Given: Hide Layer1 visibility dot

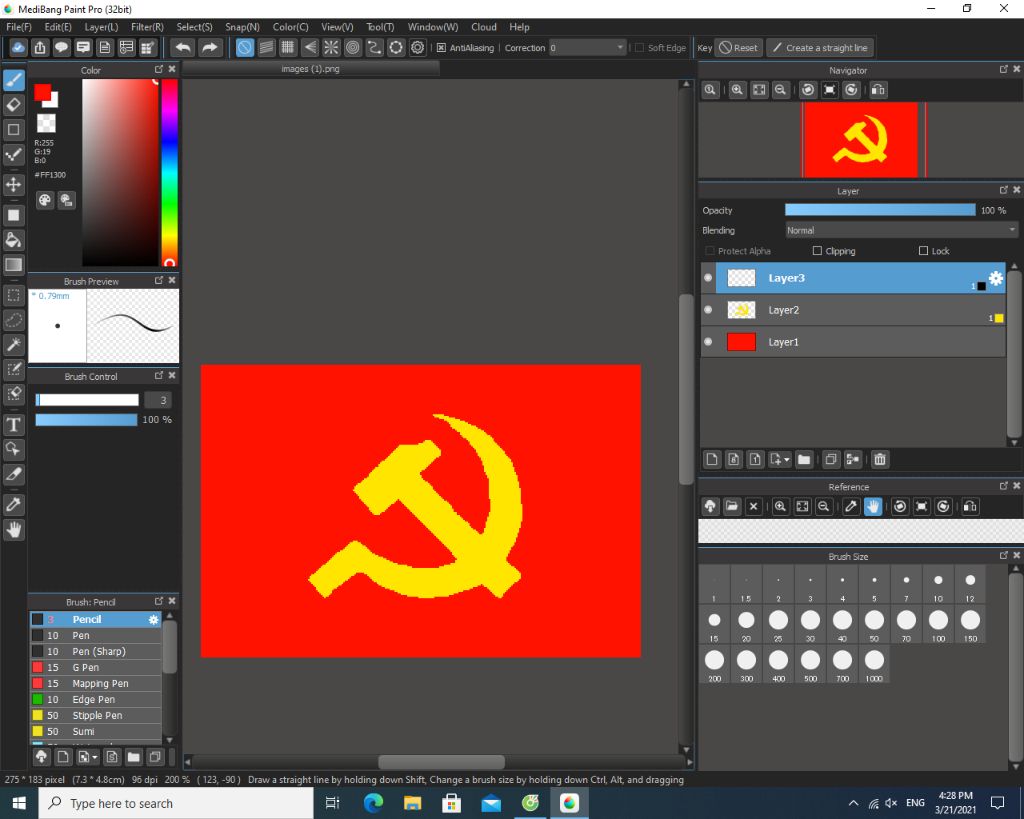Looking at the screenshot, I should 708,342.
